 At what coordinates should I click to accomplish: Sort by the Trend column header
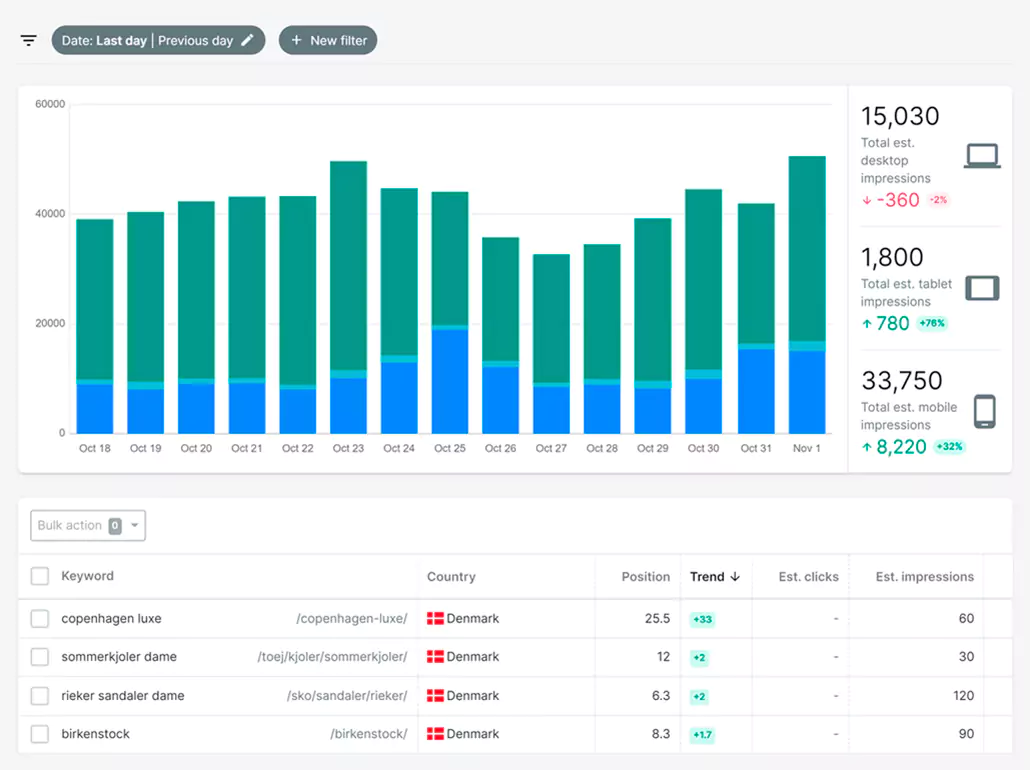click(x=714, y=577)
